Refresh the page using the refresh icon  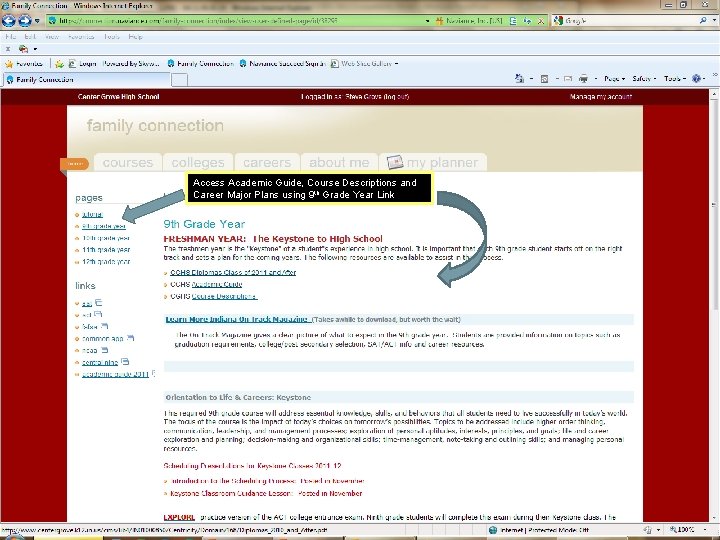tap(527, 21)
